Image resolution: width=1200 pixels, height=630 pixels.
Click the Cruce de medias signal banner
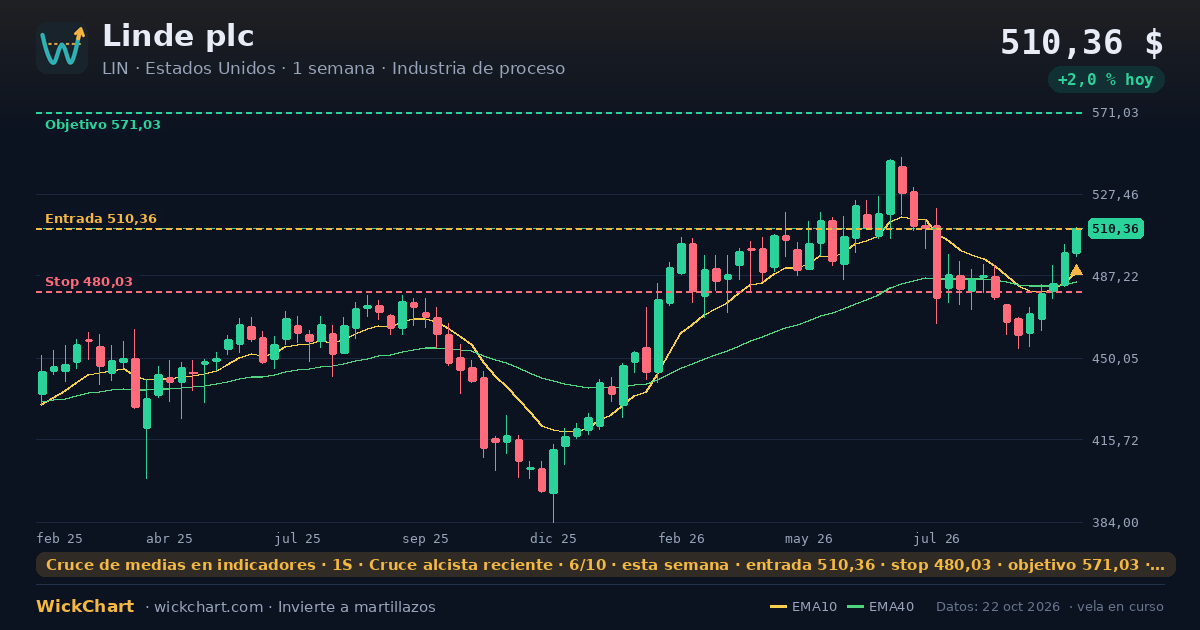tap(606, 565)
